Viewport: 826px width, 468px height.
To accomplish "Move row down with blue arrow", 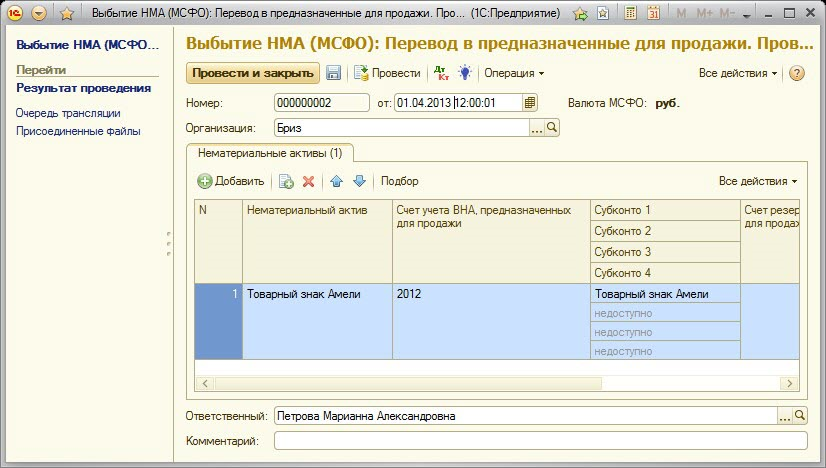I will [x=359, y=181].
